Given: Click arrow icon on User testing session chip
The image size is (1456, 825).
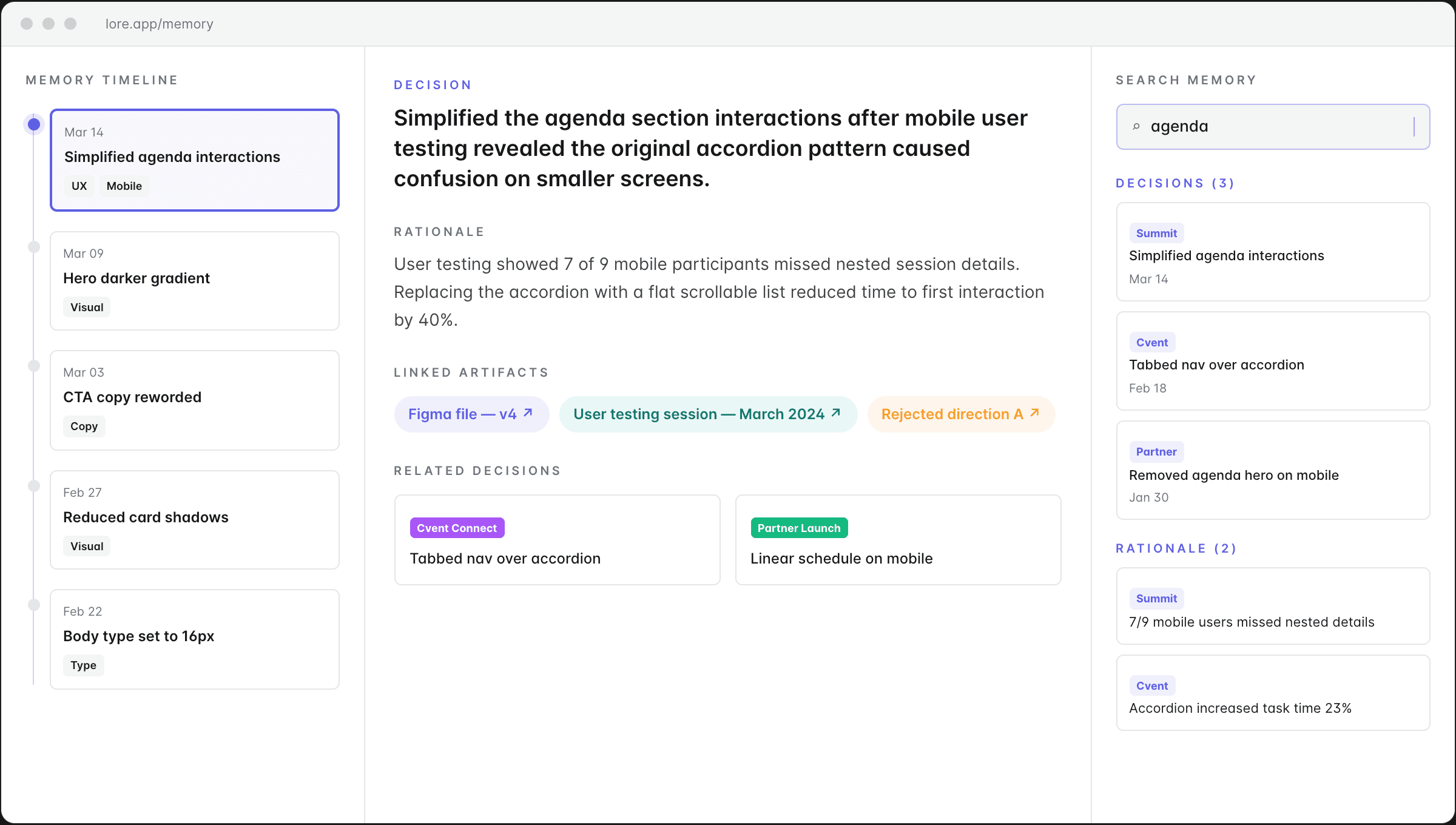Looking at the screenshot, I should coord(836,413).
